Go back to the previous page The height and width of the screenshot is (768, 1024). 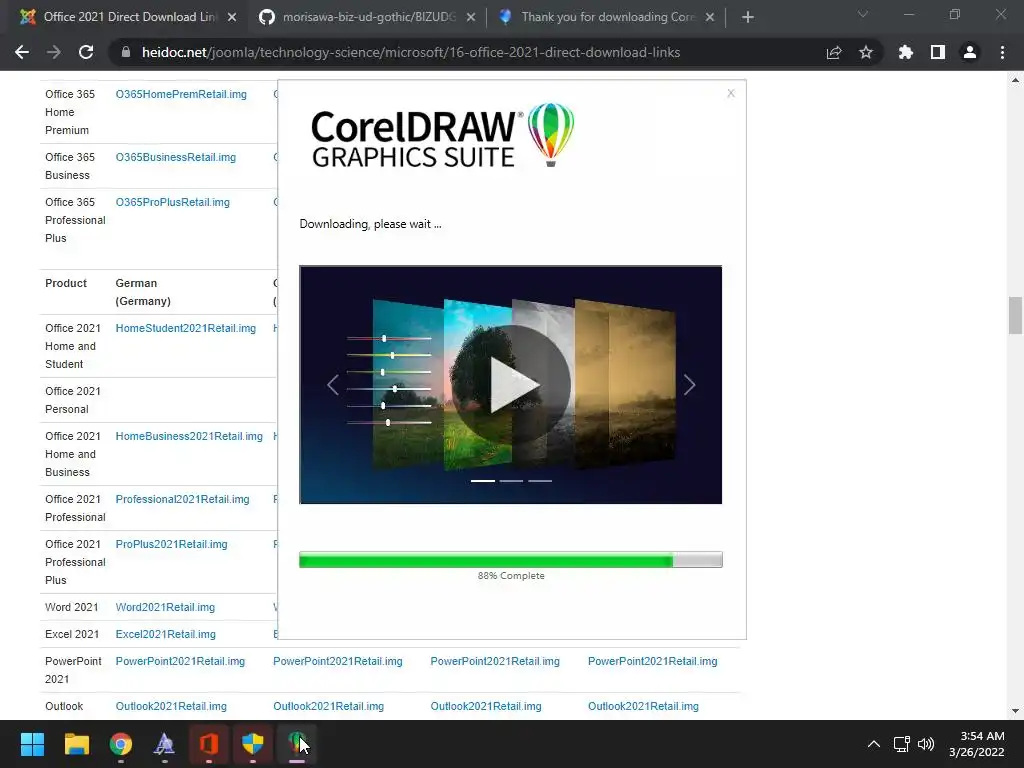(22, 52)
